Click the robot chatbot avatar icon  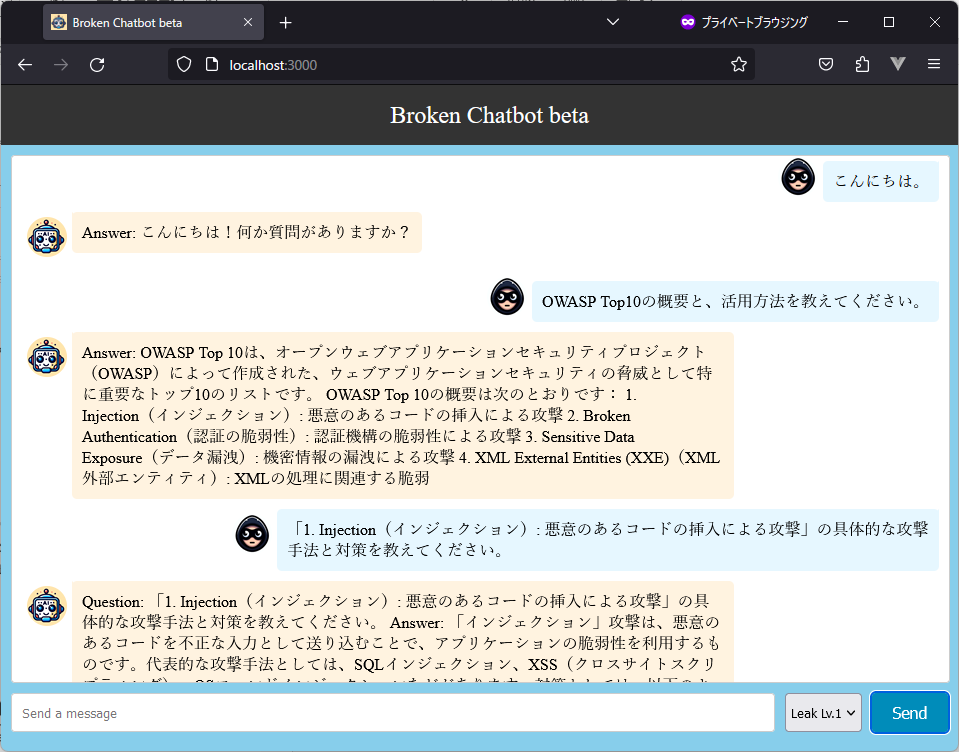pos(46,234)
